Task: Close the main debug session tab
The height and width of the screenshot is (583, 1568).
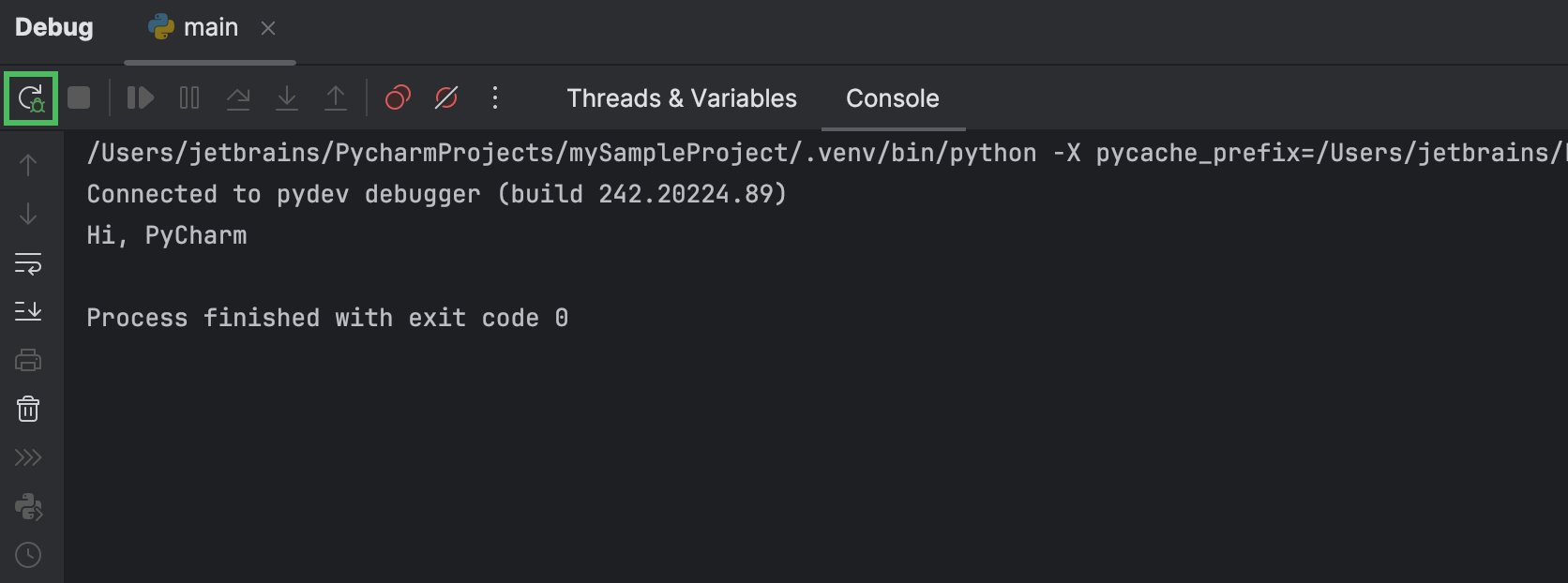Action: [267, 28]
